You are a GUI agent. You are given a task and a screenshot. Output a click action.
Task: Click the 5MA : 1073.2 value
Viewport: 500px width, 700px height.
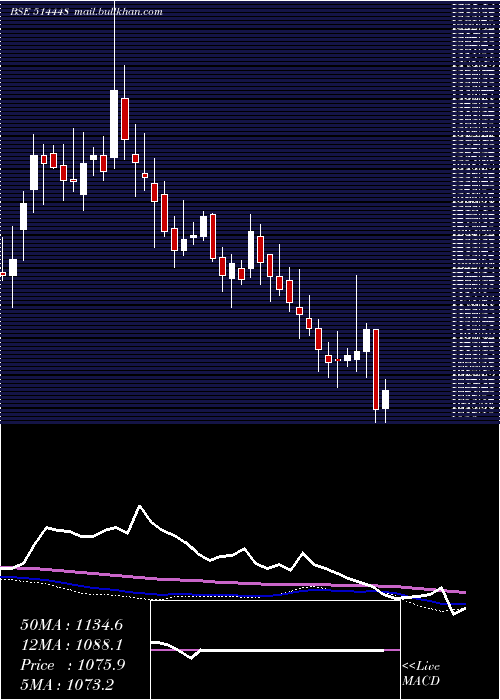67,684
